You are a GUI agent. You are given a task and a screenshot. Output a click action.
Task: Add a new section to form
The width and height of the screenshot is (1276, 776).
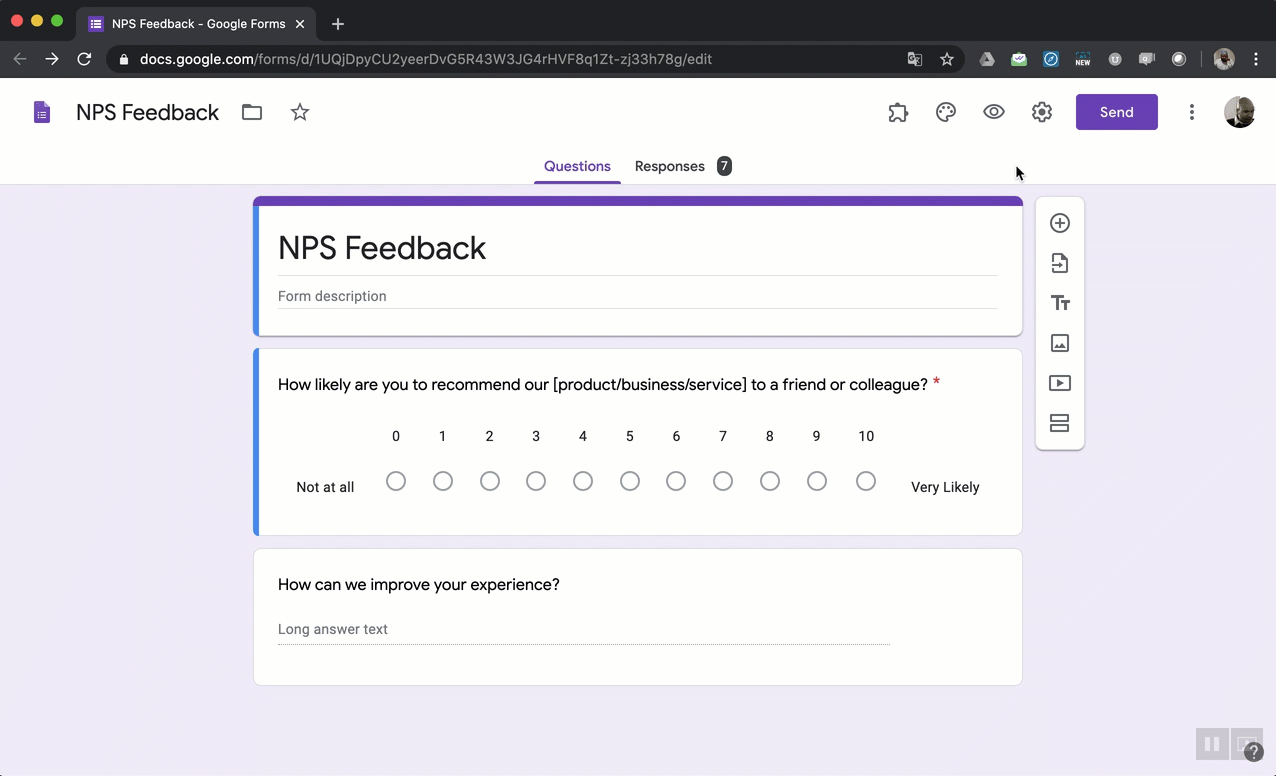click(1060, 423)
